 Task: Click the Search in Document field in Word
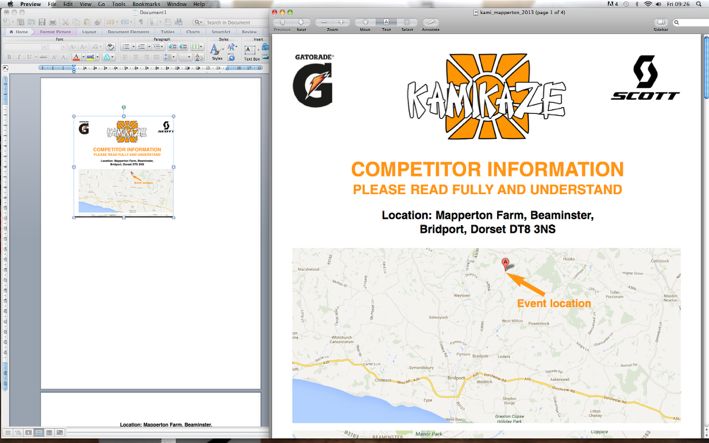[231, 22]
